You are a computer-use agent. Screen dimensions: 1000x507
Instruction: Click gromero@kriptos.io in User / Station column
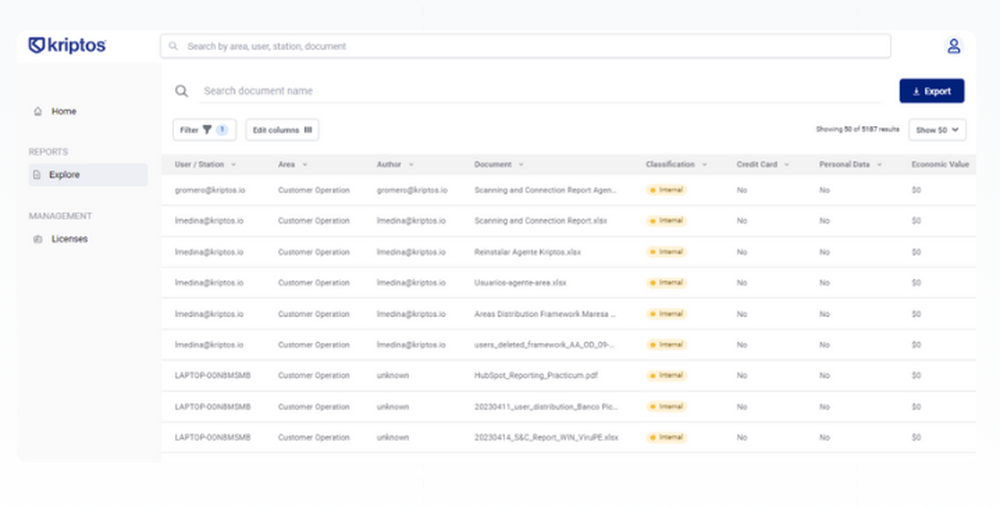pyautogui.click(x=210, y=190)
